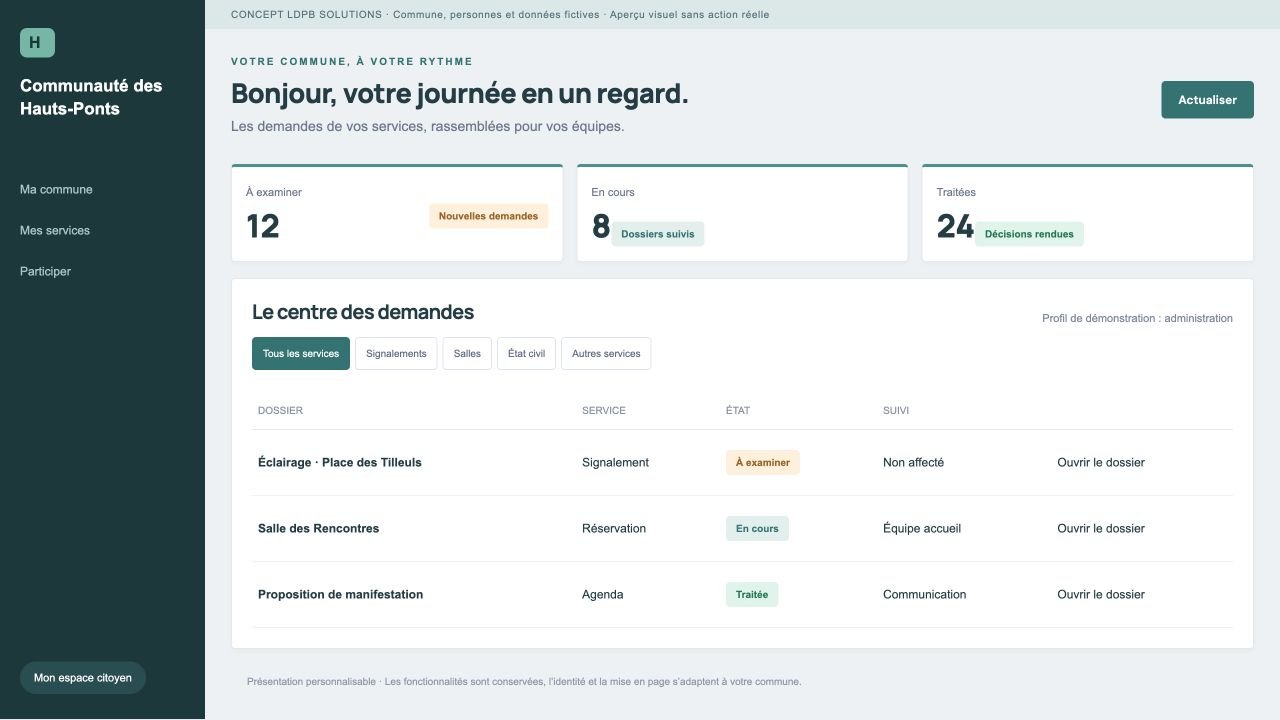Click the À examiner status badge in table
This screenshot has width=1280, height=720.
[763, 463]
